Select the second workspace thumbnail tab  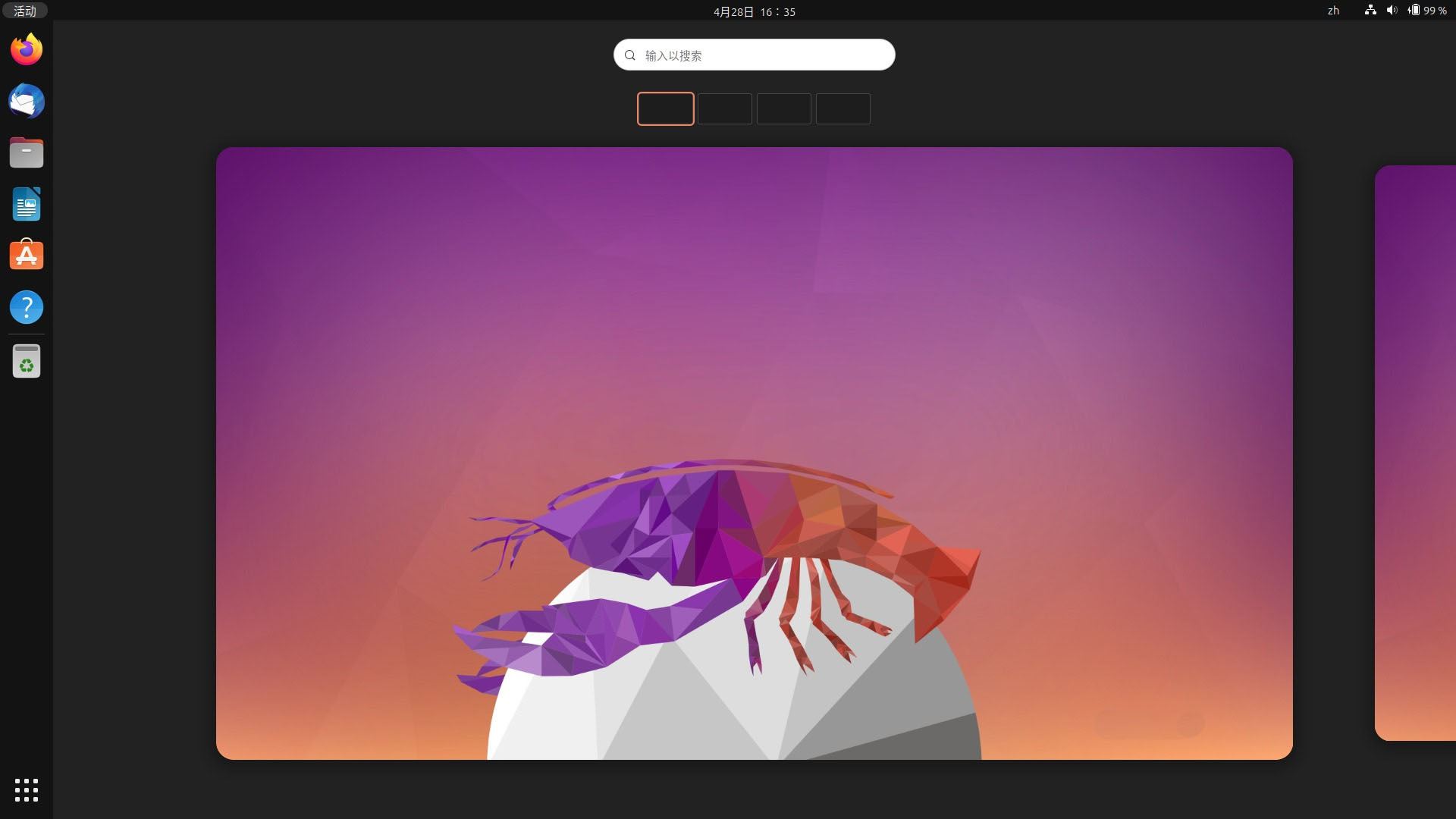click(725, 108)
